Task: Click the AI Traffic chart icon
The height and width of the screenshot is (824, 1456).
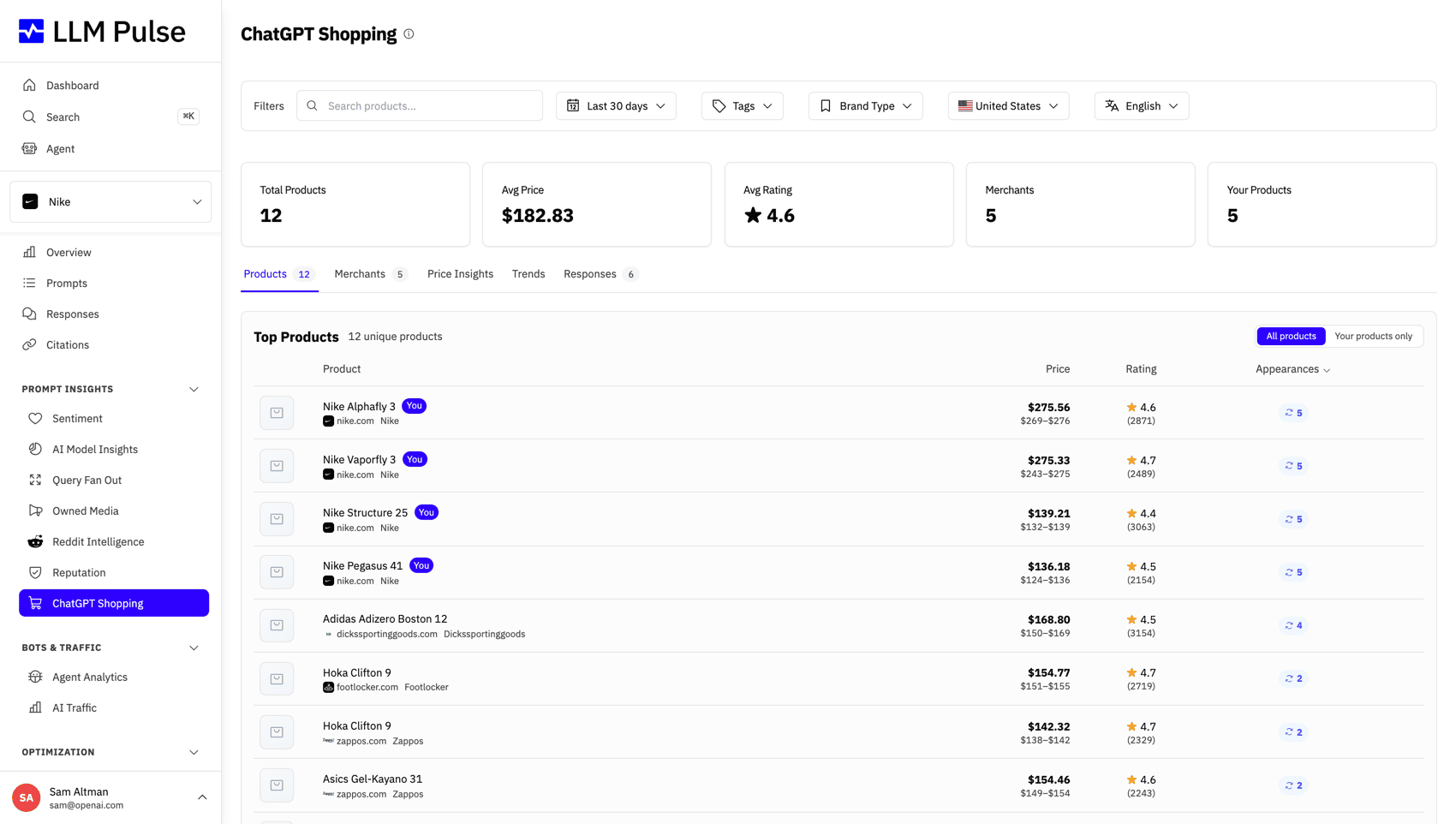Action: pyautogui.click(x=35, y=708)
